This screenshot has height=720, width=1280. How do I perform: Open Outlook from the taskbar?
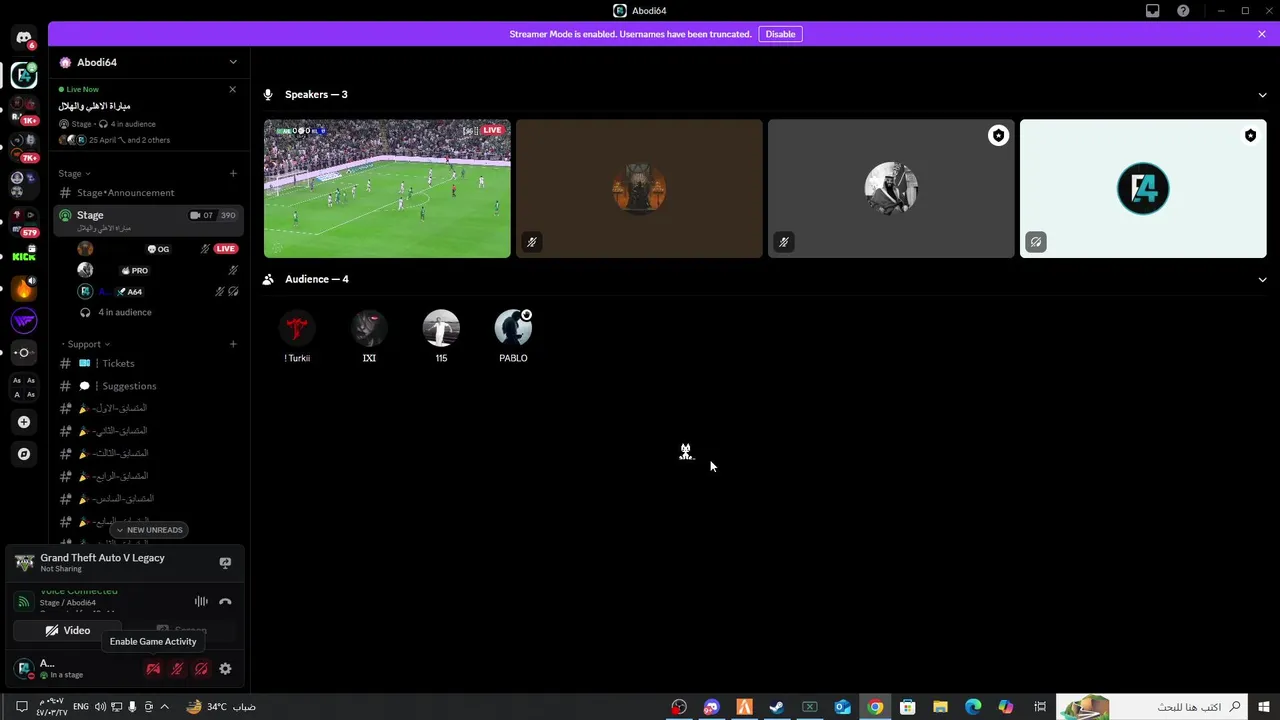pyautogui.click(x=842, y=707)
